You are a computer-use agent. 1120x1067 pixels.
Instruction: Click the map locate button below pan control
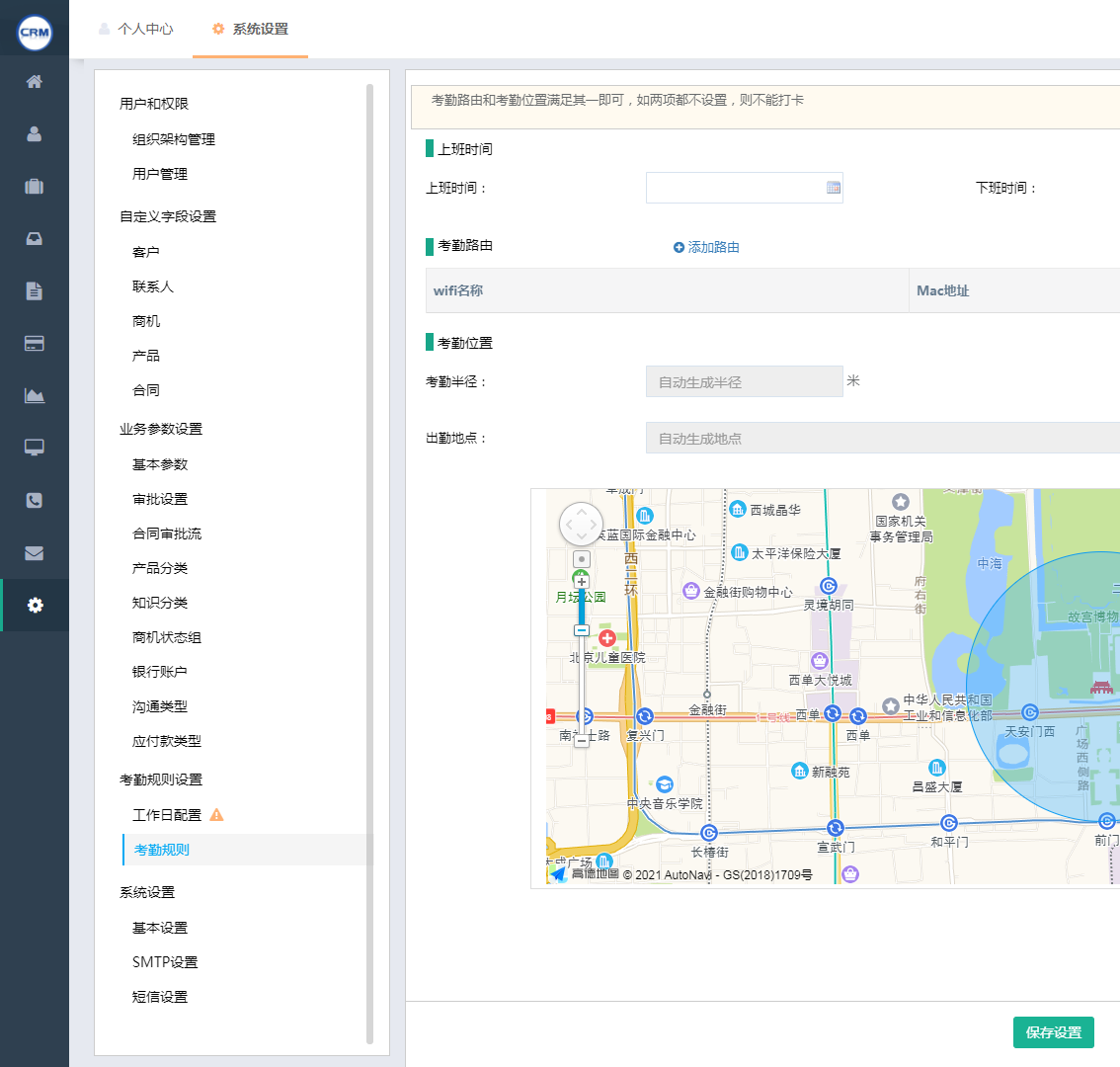(x=582, y=559)
